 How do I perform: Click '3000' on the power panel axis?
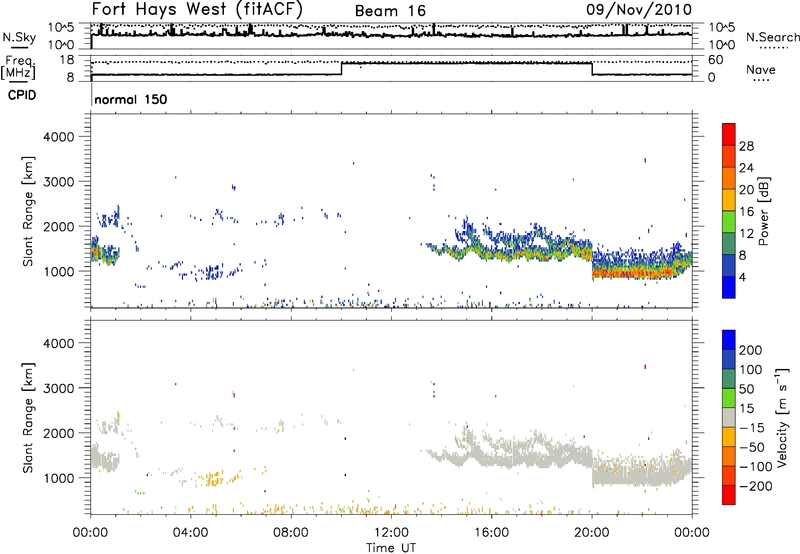58,182
